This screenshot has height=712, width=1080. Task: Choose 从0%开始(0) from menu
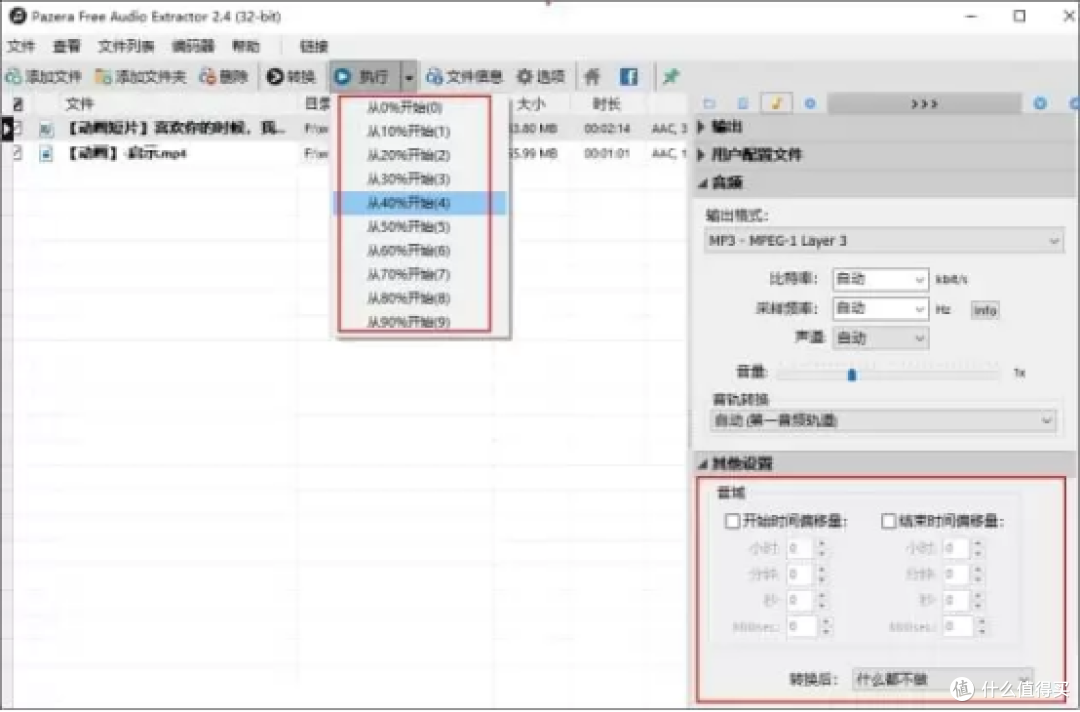click(x=421, y=107)
